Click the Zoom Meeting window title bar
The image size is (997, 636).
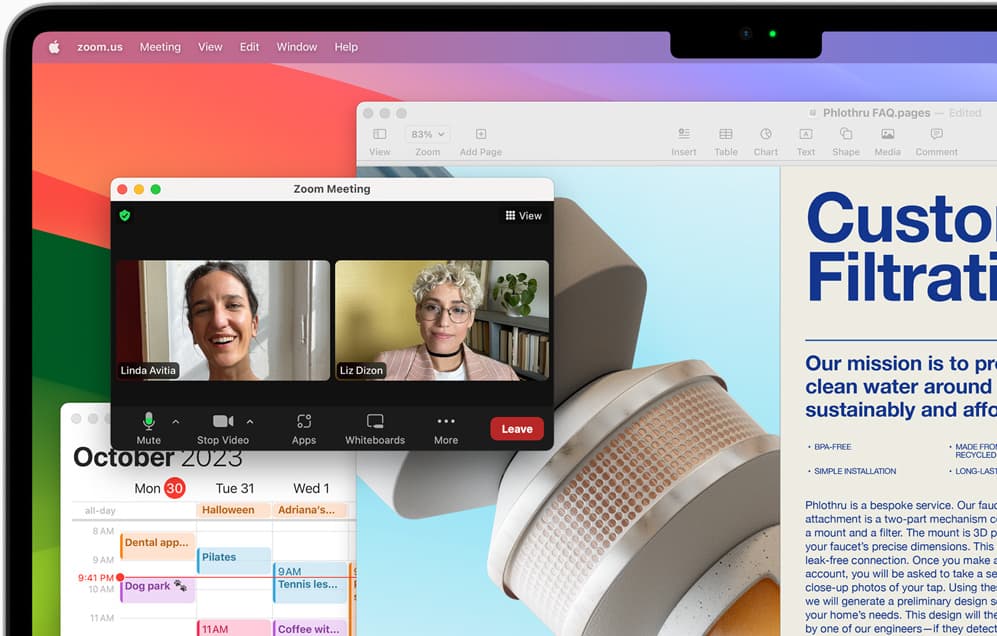coord(332,189)
